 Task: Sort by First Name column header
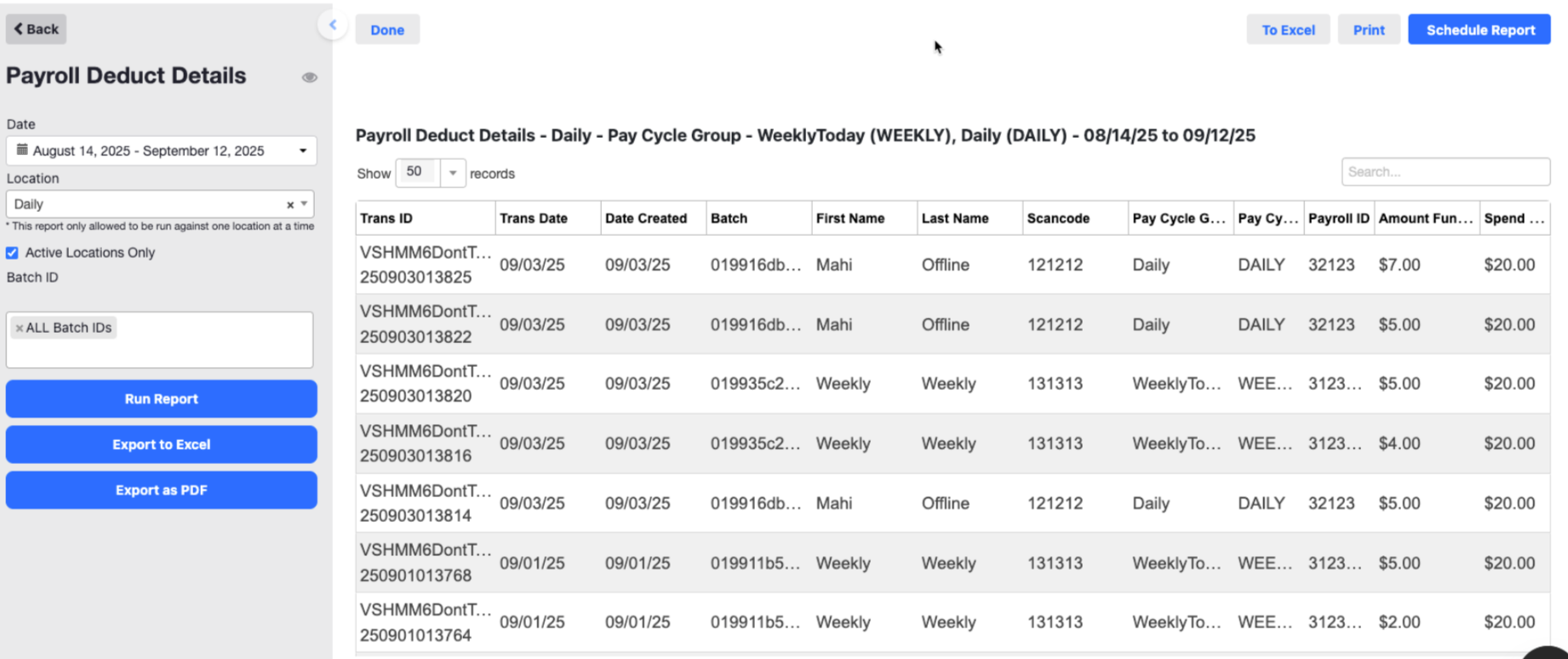point(865,218)
